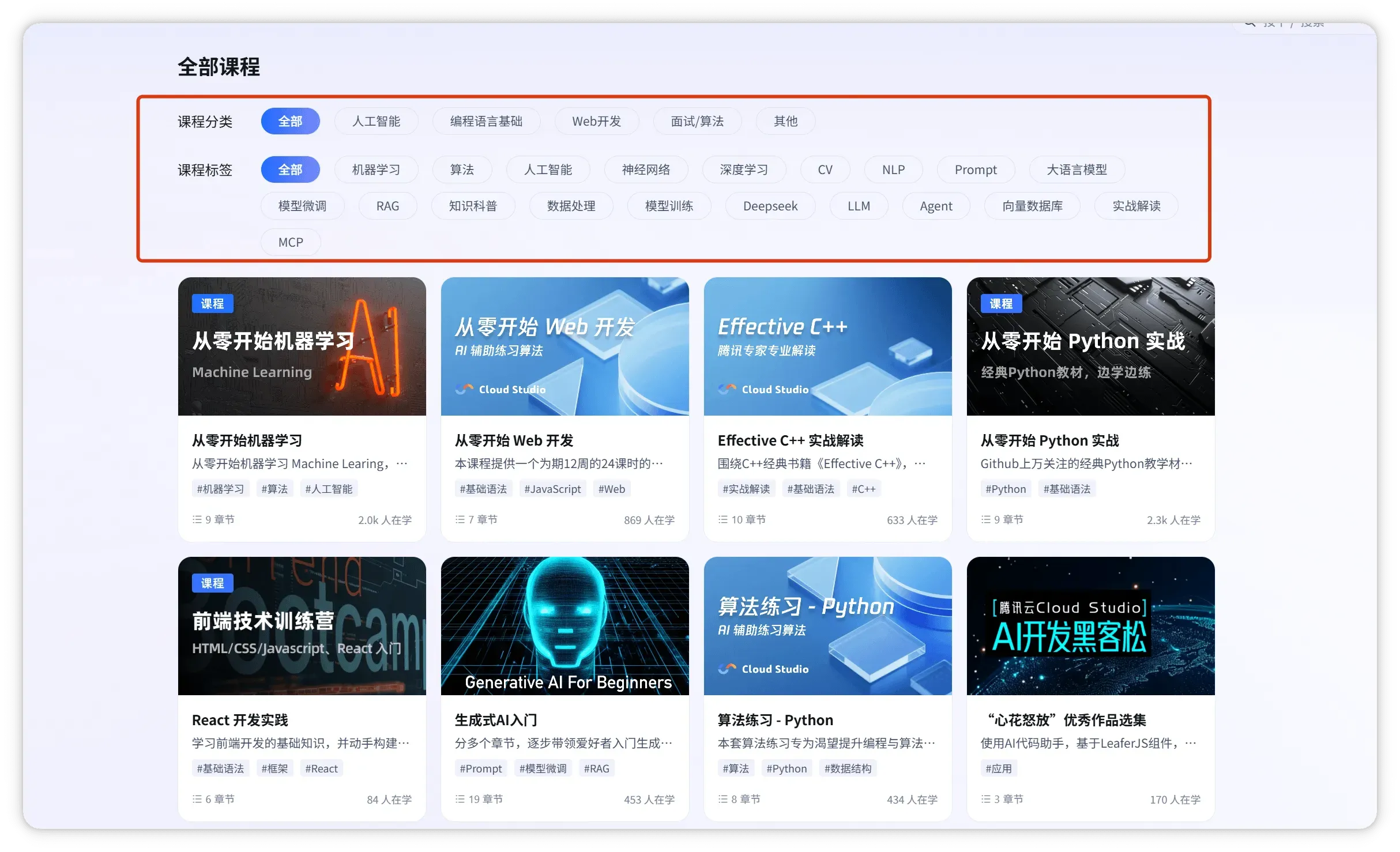Image resolution: width=1400 pixels, height=852 pixels.
Task: Toggle the 机器学习 course tag filter
Action: click(x=376, y=169)
